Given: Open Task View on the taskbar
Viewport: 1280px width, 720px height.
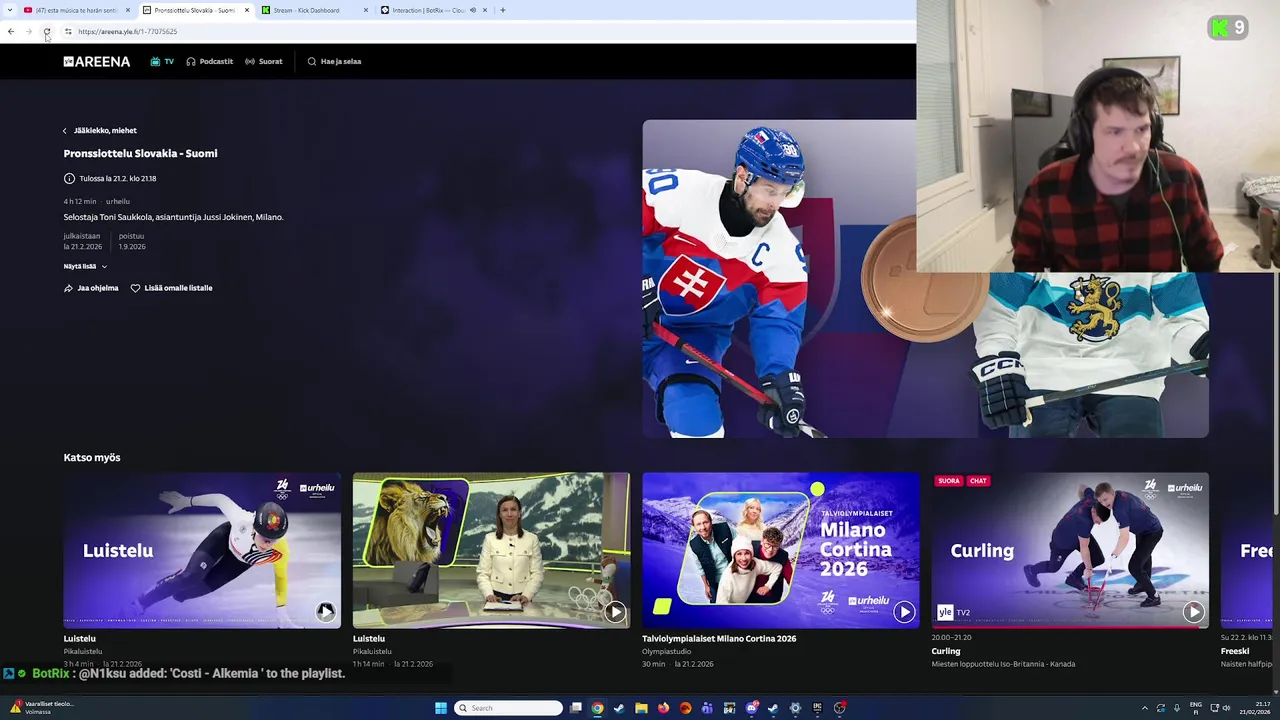Looking at the screenshot, I should pos(576,708).
